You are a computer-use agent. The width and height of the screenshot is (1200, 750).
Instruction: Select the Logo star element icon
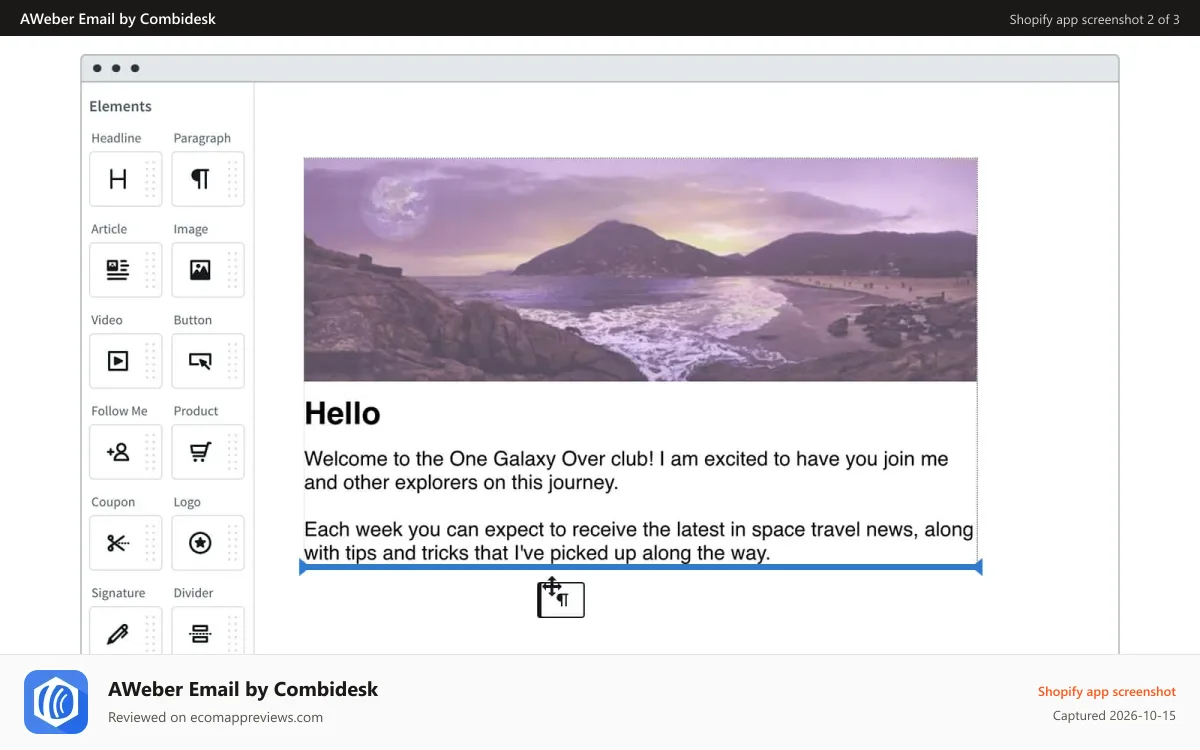pyautogui.click(x=200, y=543)
